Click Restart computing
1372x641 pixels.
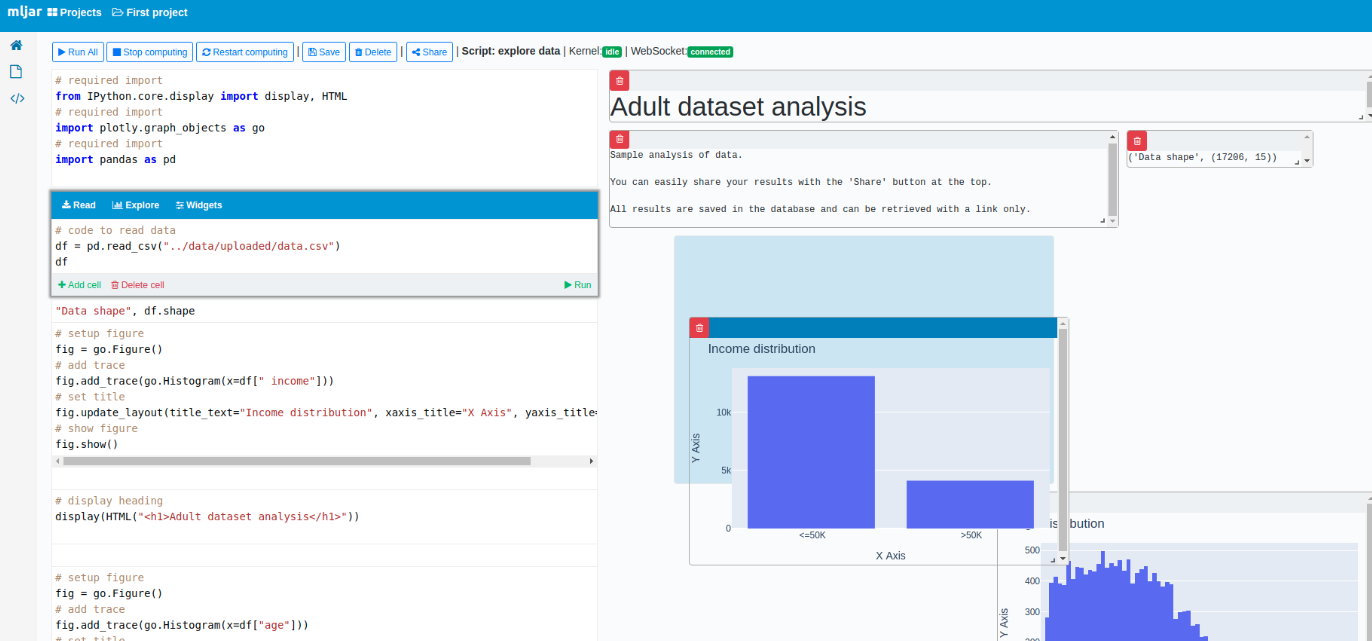click(x=245, y=52)
